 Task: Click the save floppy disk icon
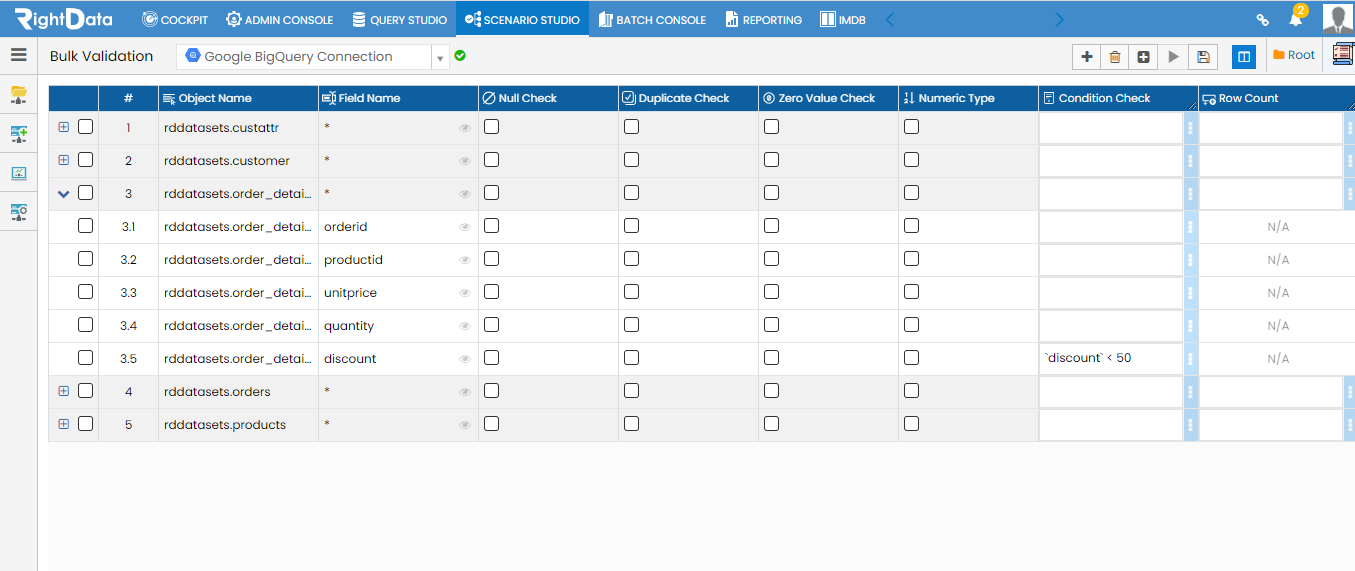point(1203,57)
